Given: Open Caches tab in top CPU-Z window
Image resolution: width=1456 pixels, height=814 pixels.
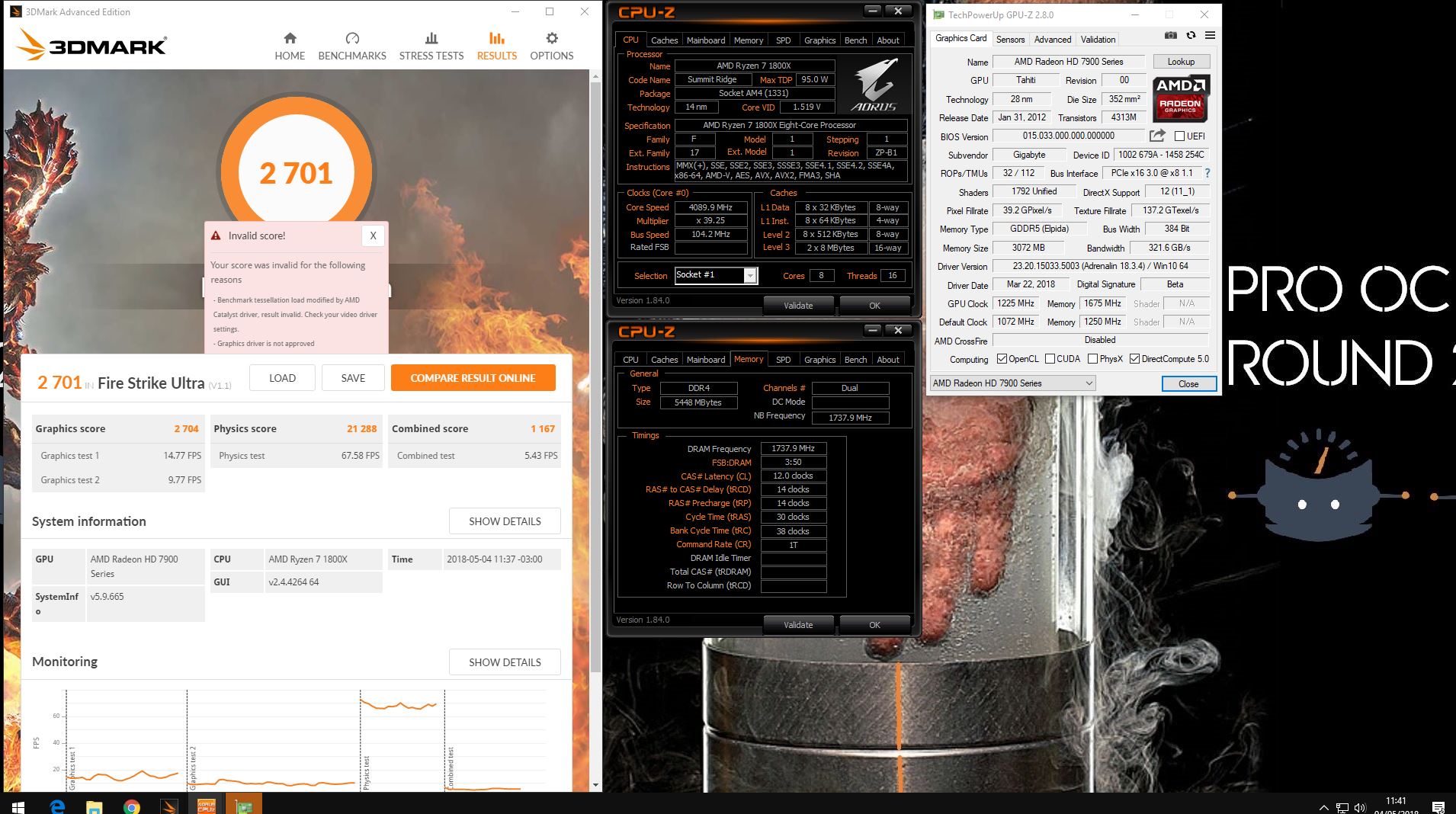Looking at the screenshot, I should (664, 40).
